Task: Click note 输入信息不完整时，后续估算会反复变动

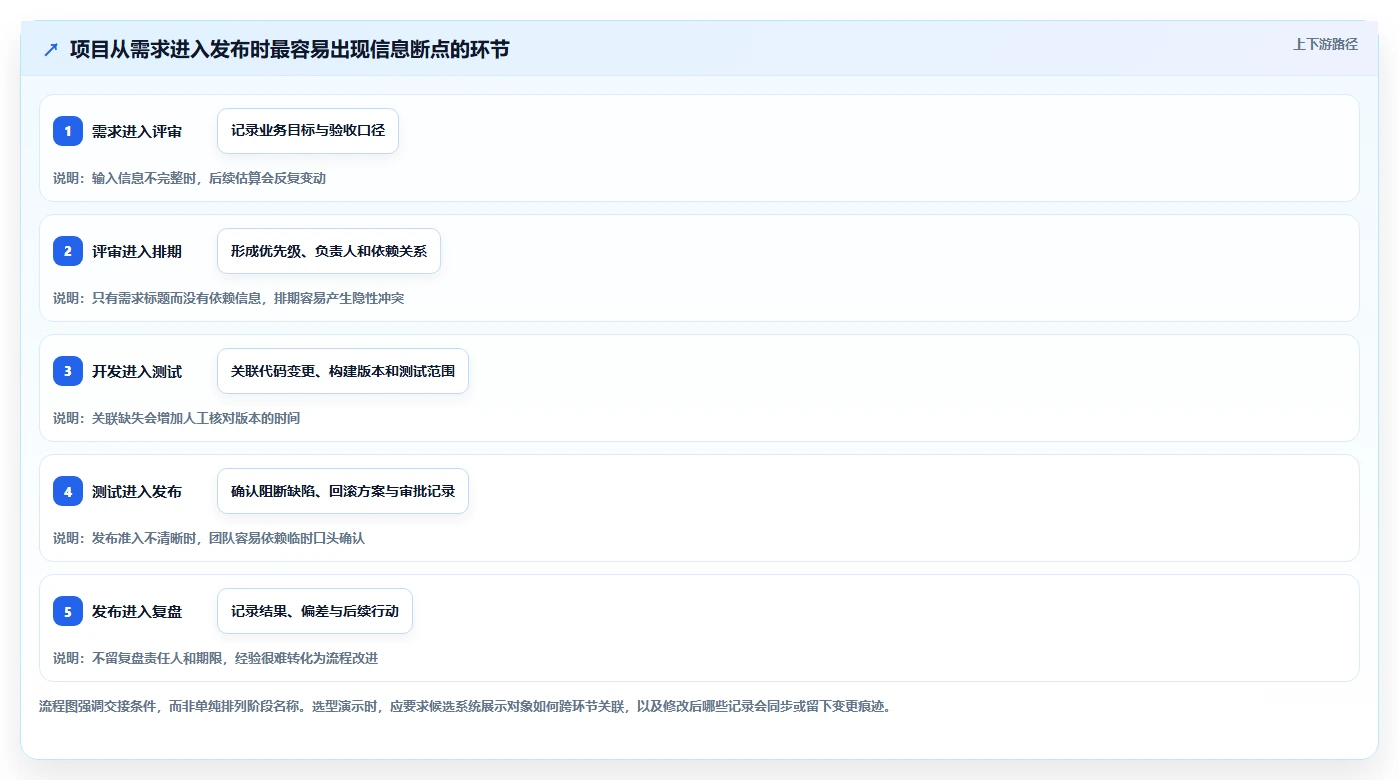Action: [x=190, y=178]
